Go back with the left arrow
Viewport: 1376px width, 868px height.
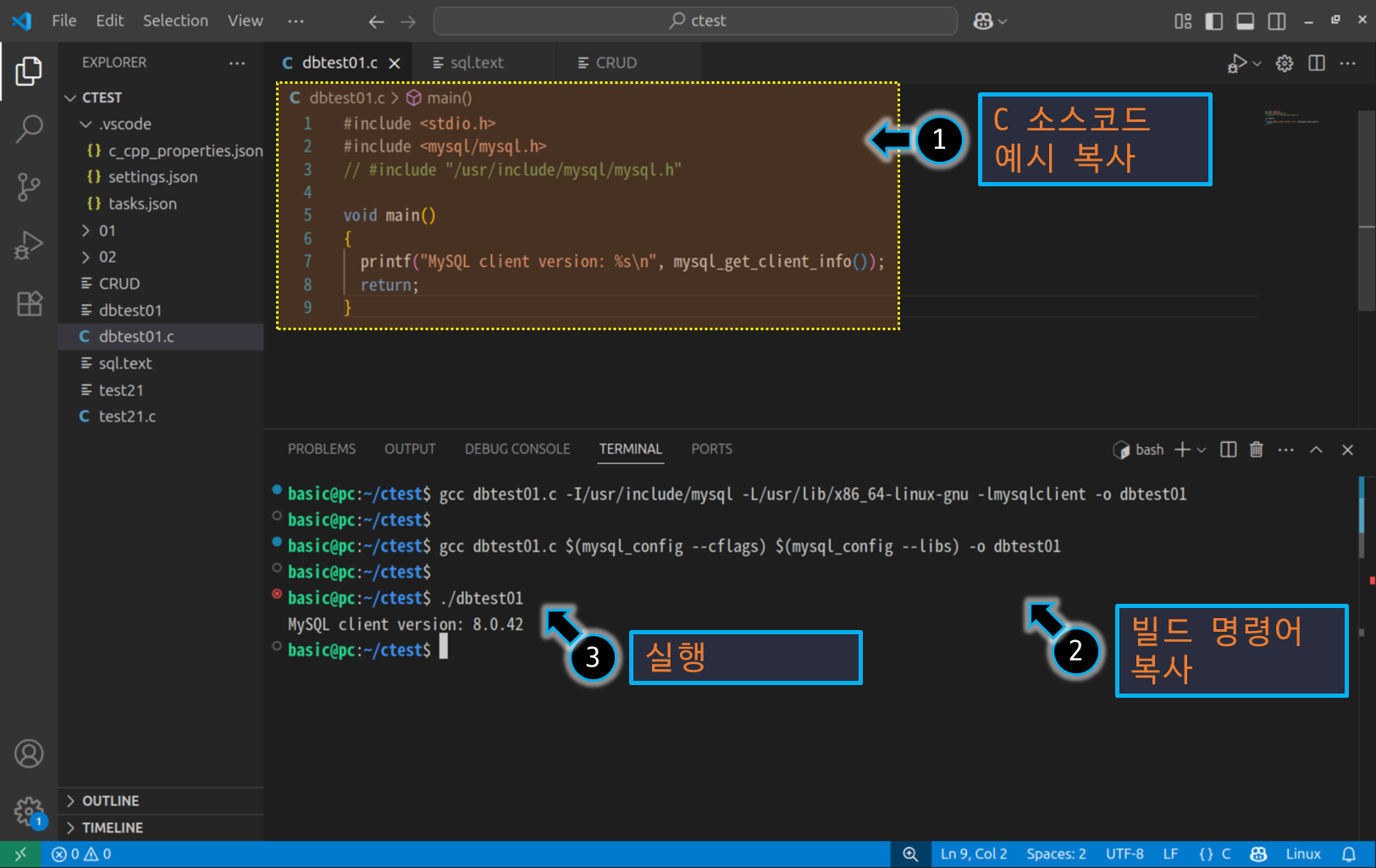point(377,21)
